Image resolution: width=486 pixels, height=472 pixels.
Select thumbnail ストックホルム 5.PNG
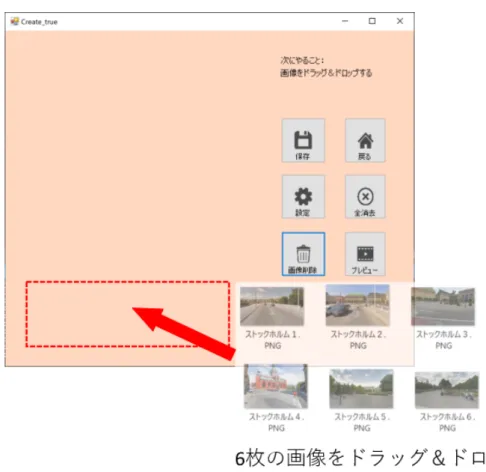coord(361,389)
